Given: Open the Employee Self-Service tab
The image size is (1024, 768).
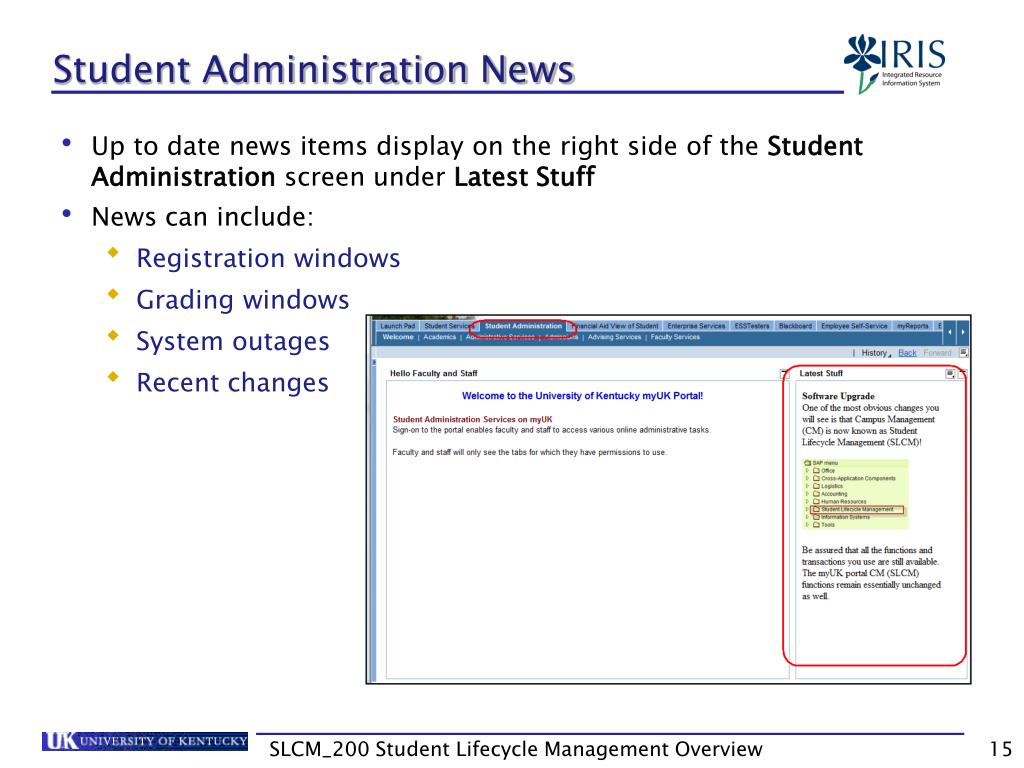Looking at the screenshot, I should tap(854, 326).
